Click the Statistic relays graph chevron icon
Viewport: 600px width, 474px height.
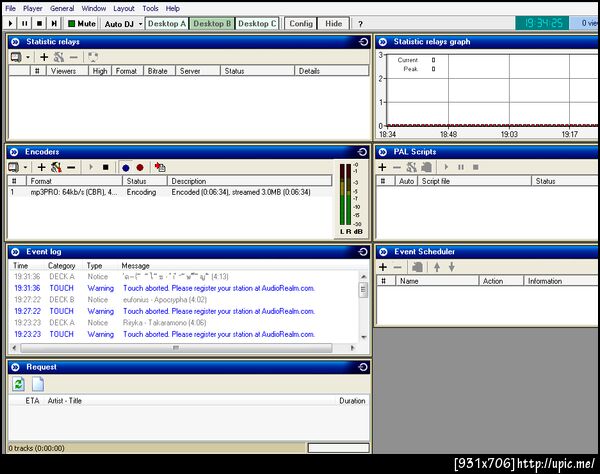tap(383, 42)
